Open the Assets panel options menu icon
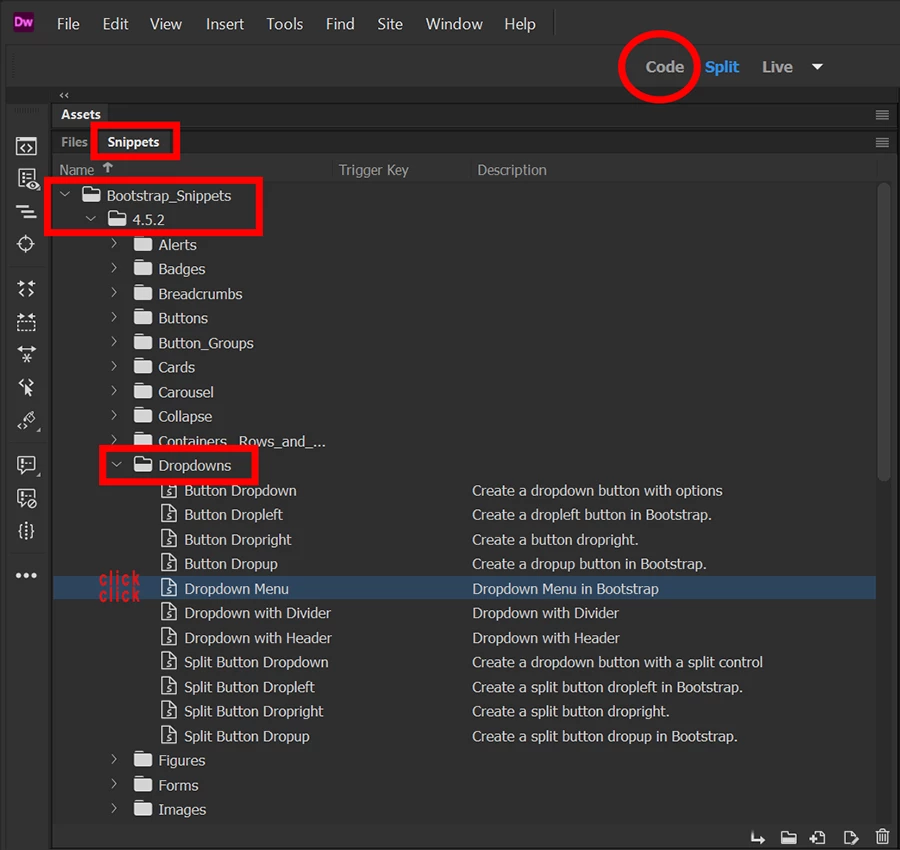 [x=882, y=115]
